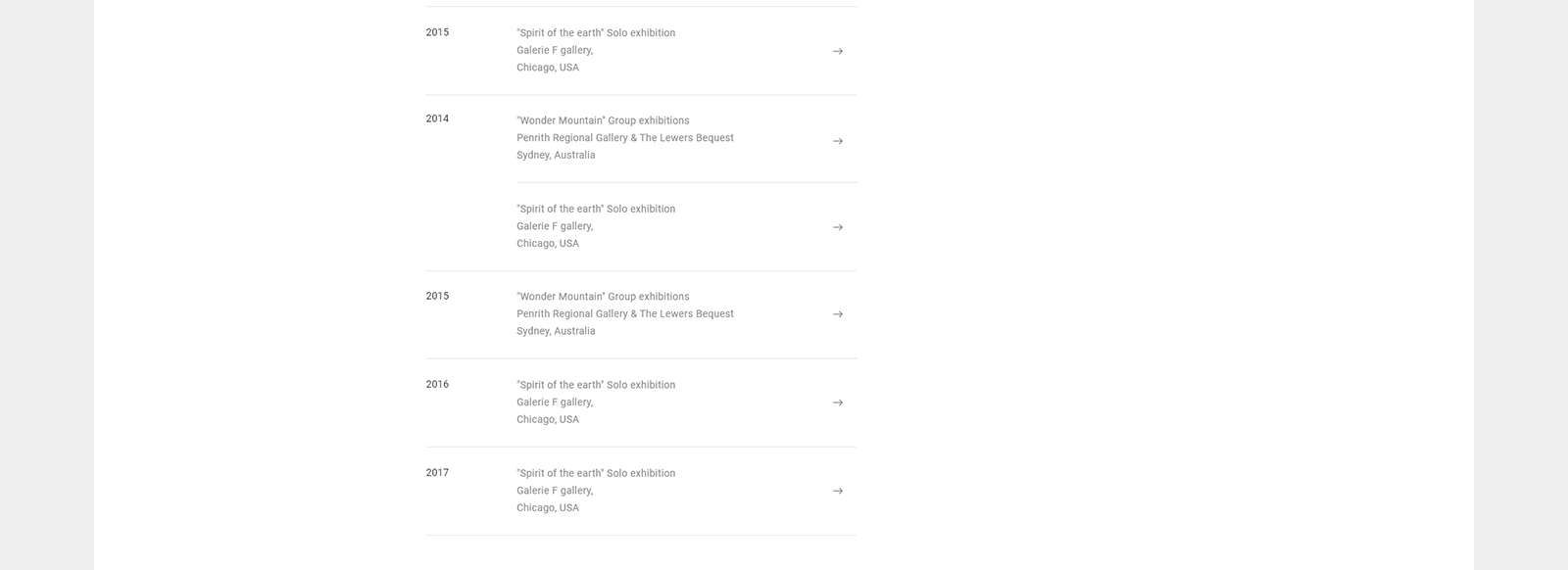Open the 2014 "Wonder Mountain" Group exhibitions title

(602, 120)
